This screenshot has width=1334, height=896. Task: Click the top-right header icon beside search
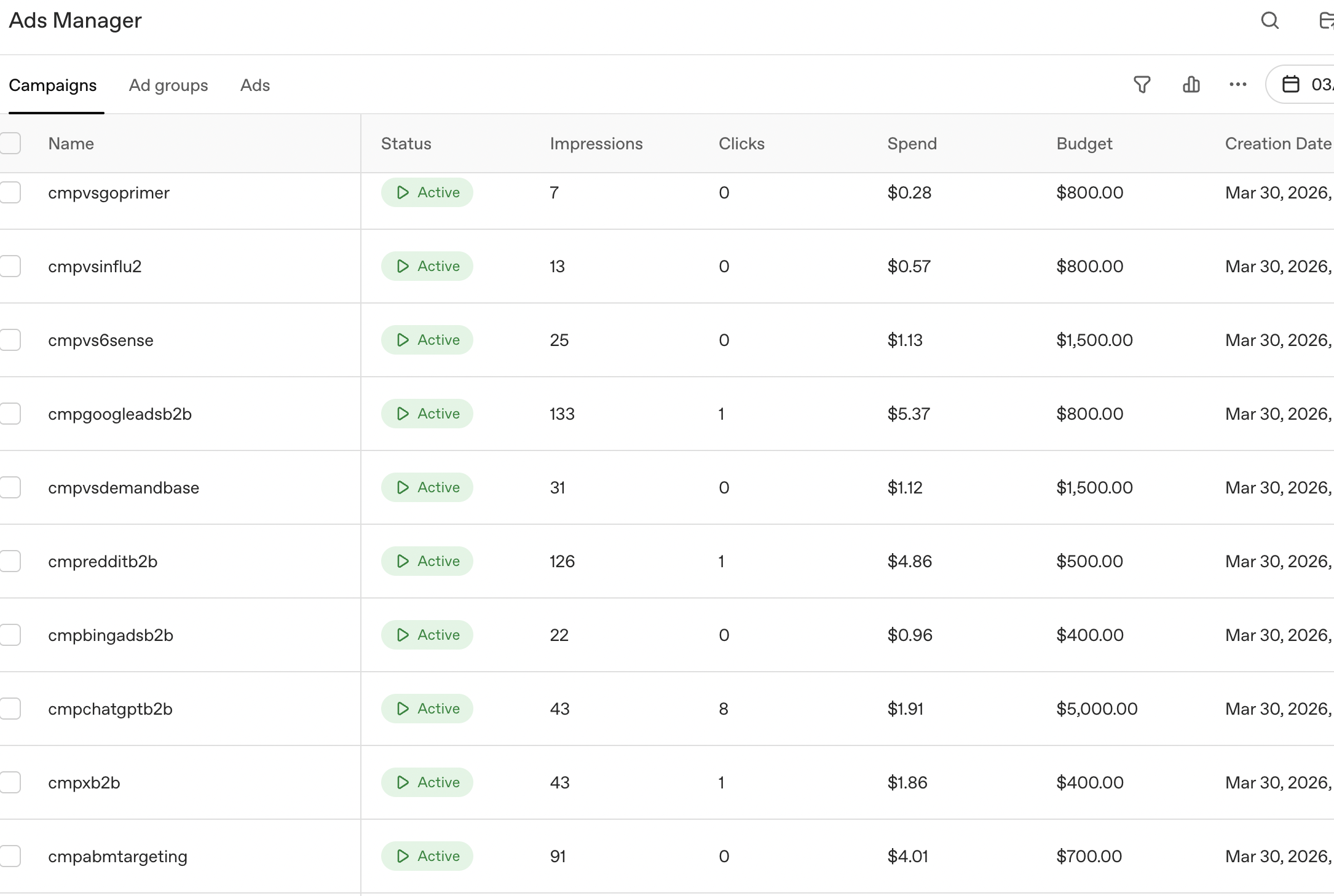point(1326,21)
